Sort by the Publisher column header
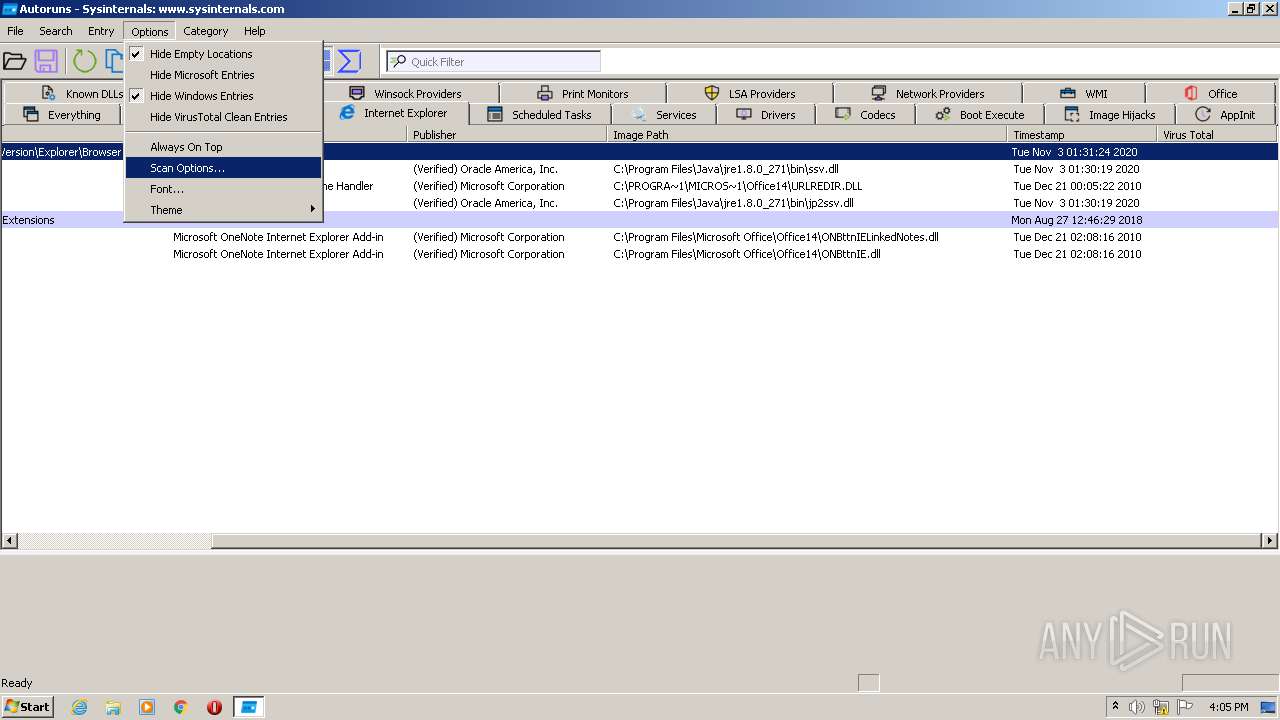Viewport: 1280px width, 720px height. (x=507, y=135)
